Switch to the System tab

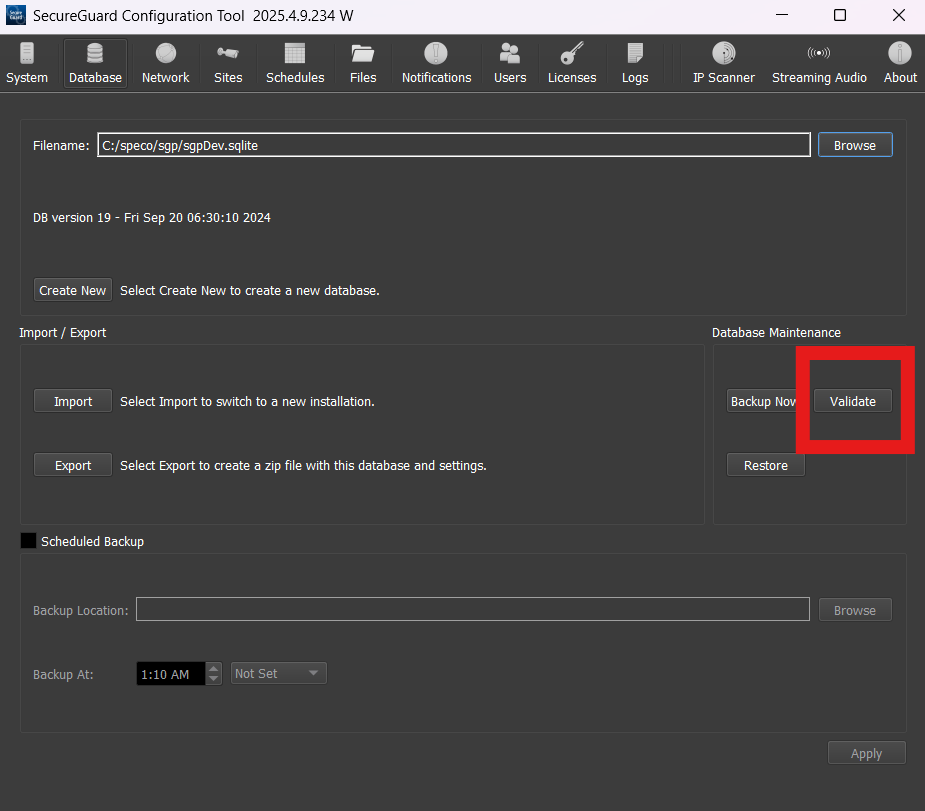point(27,62)
